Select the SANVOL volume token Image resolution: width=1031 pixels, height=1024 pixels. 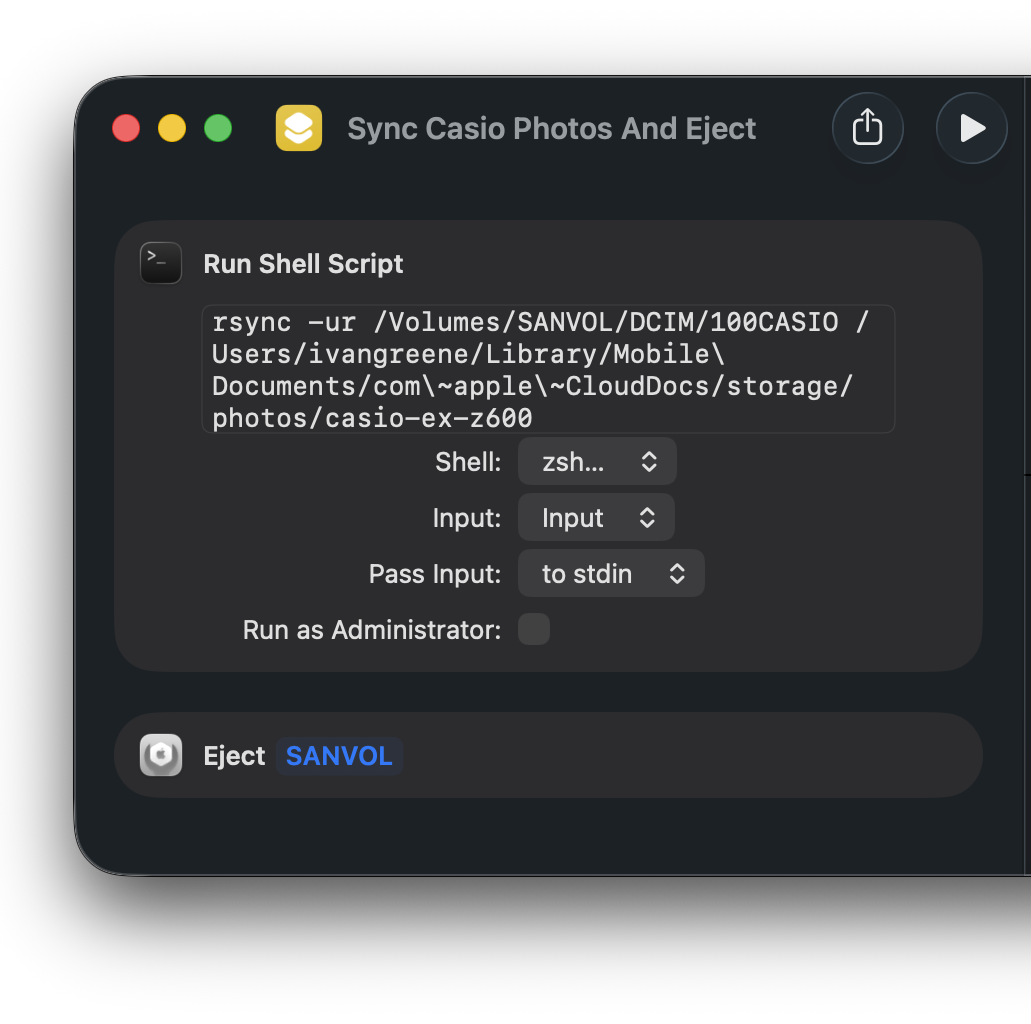coord(339,756)
